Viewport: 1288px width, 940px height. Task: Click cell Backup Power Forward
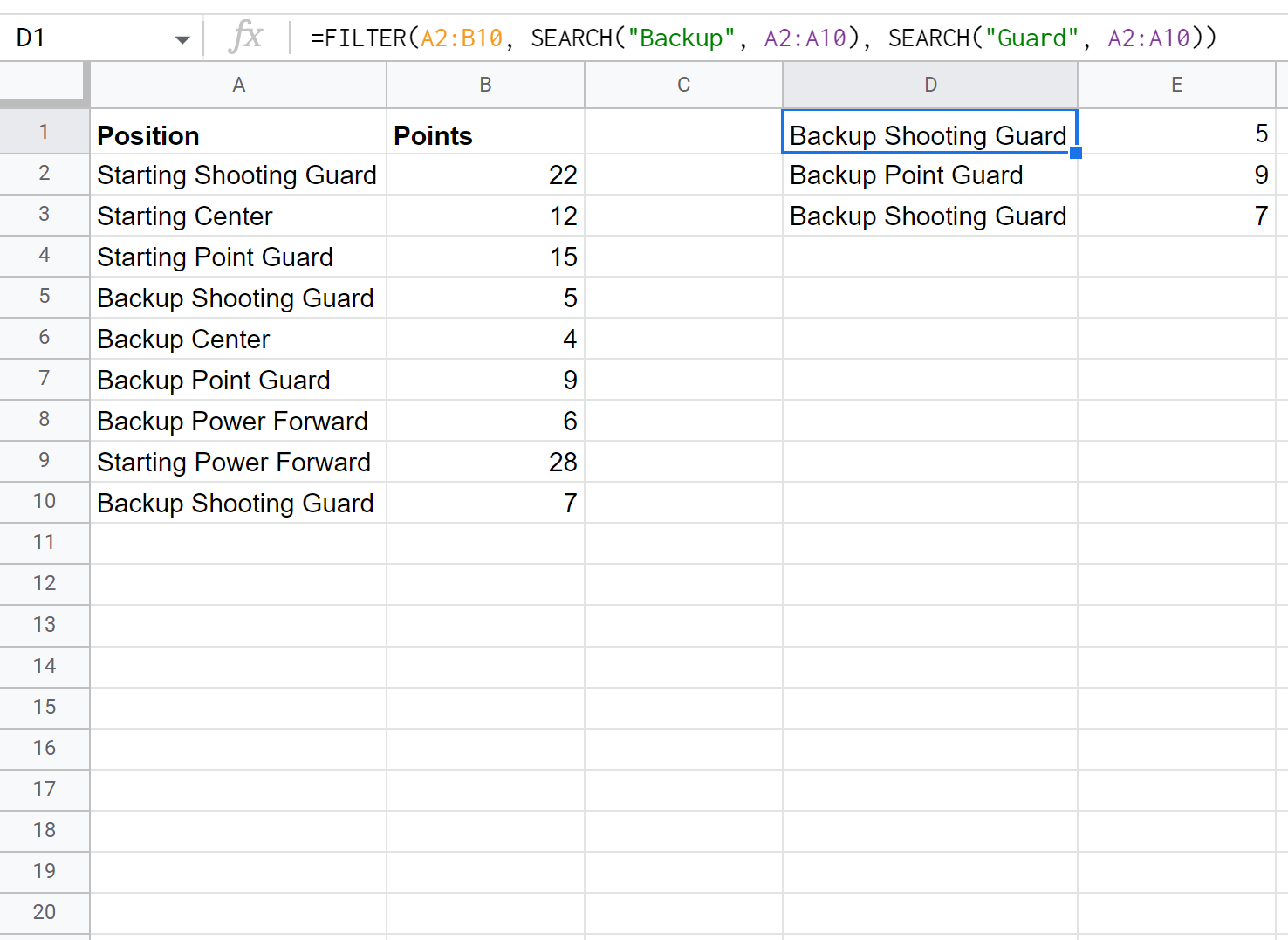(238, 421)
